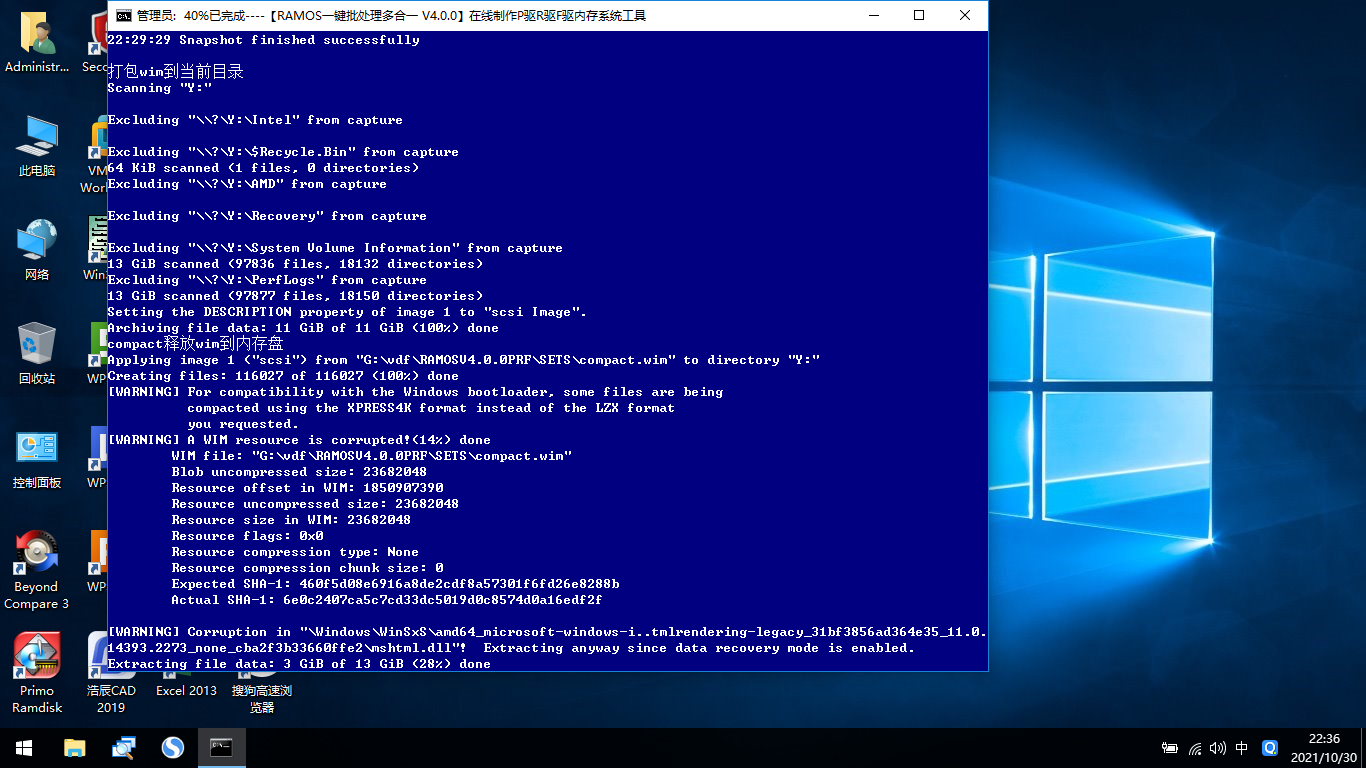Open the Administrator folder desktop icon
Image resolution: width=1366 pixels, height=768 pixels.
pos(37,42)
